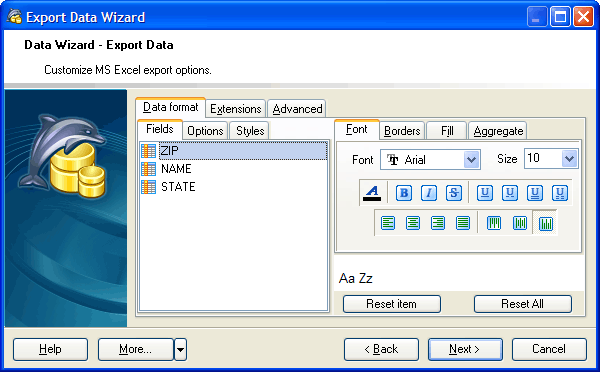
Task: Select the last underline style icon
Action: coord(560,193)
